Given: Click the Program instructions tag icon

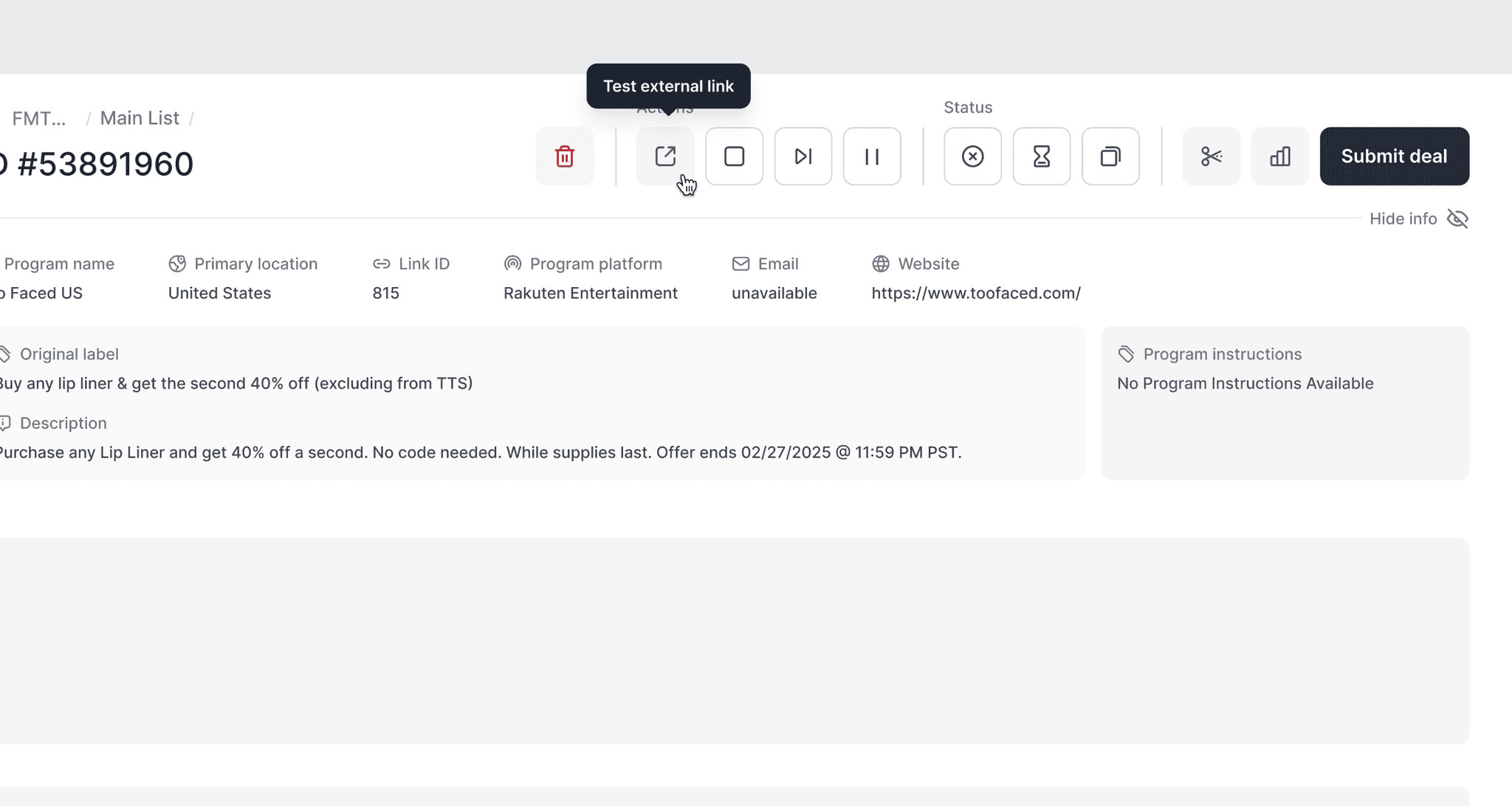Looking at the screenshot, I should 1126,354.
